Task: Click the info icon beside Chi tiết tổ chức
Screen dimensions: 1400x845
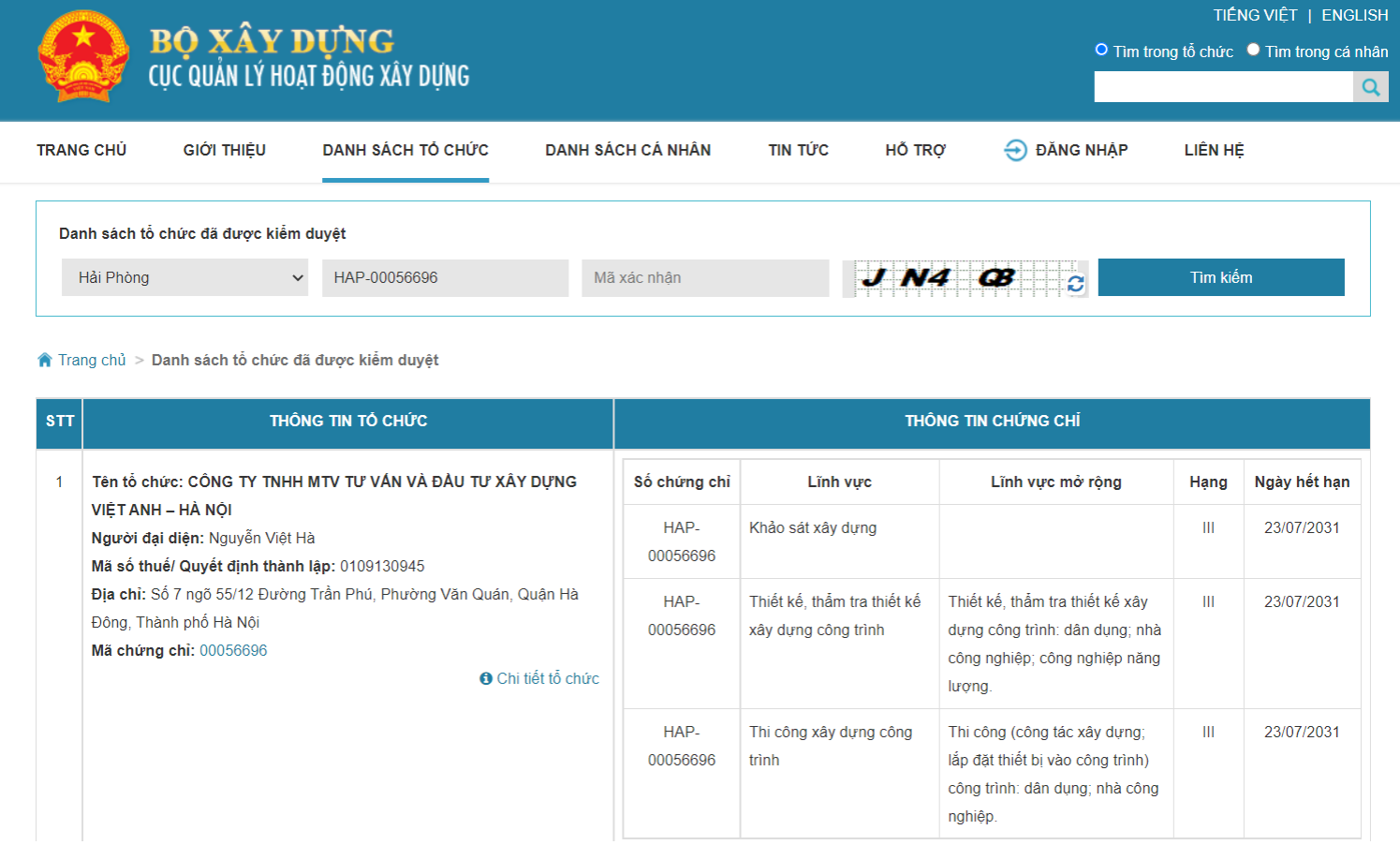Action: (486, 678)
